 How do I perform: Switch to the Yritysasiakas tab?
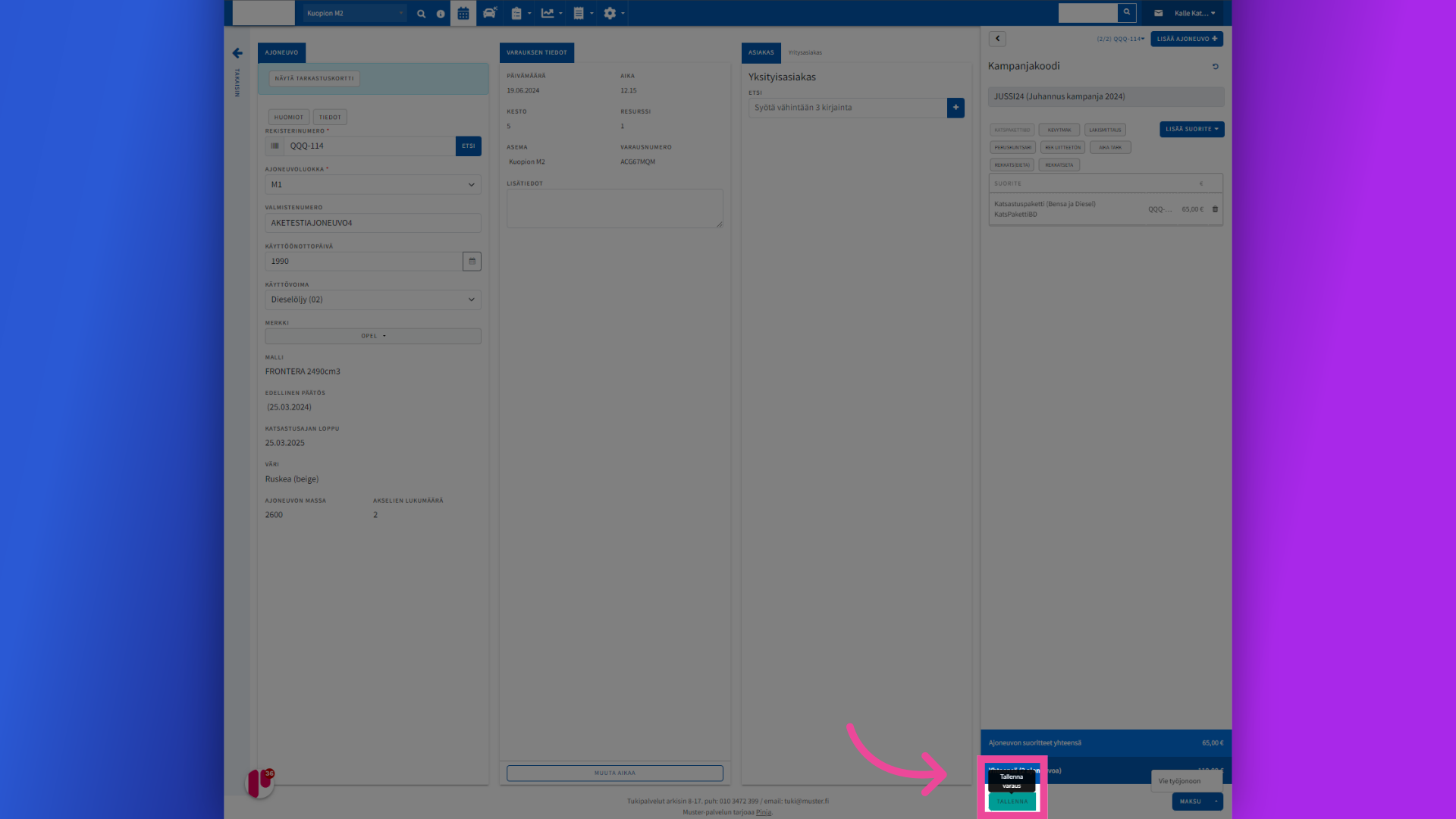click(805, 53)
